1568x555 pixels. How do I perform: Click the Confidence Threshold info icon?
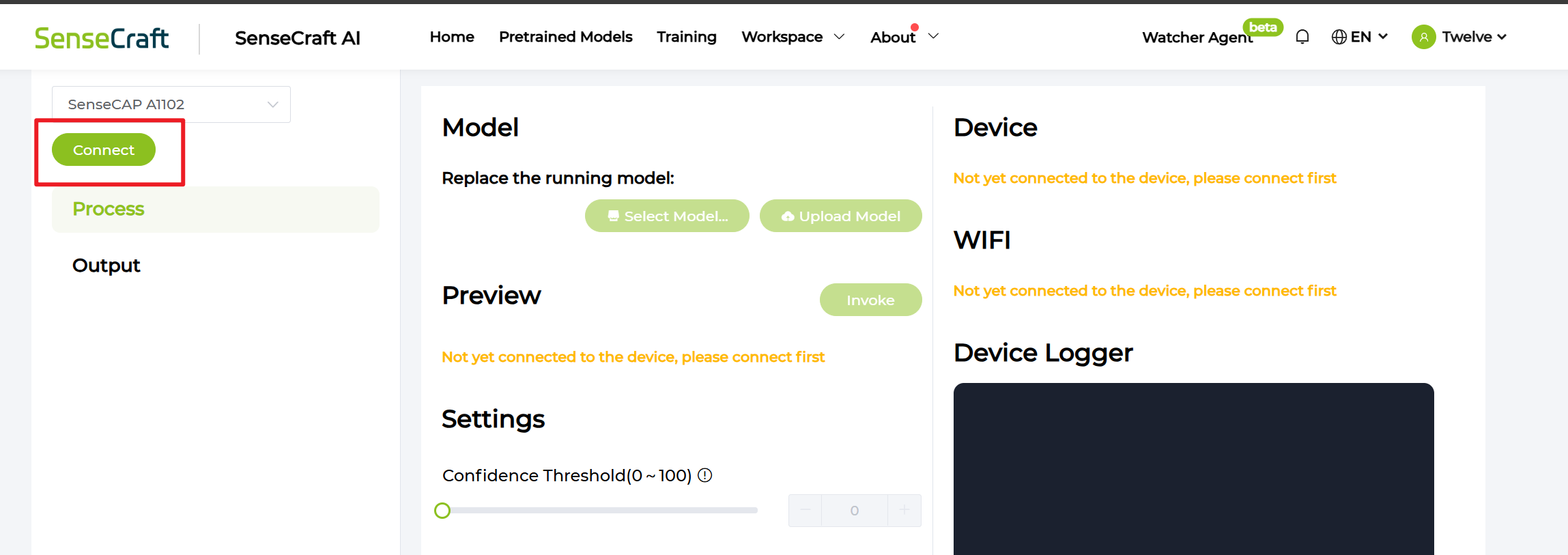[705, 475]
